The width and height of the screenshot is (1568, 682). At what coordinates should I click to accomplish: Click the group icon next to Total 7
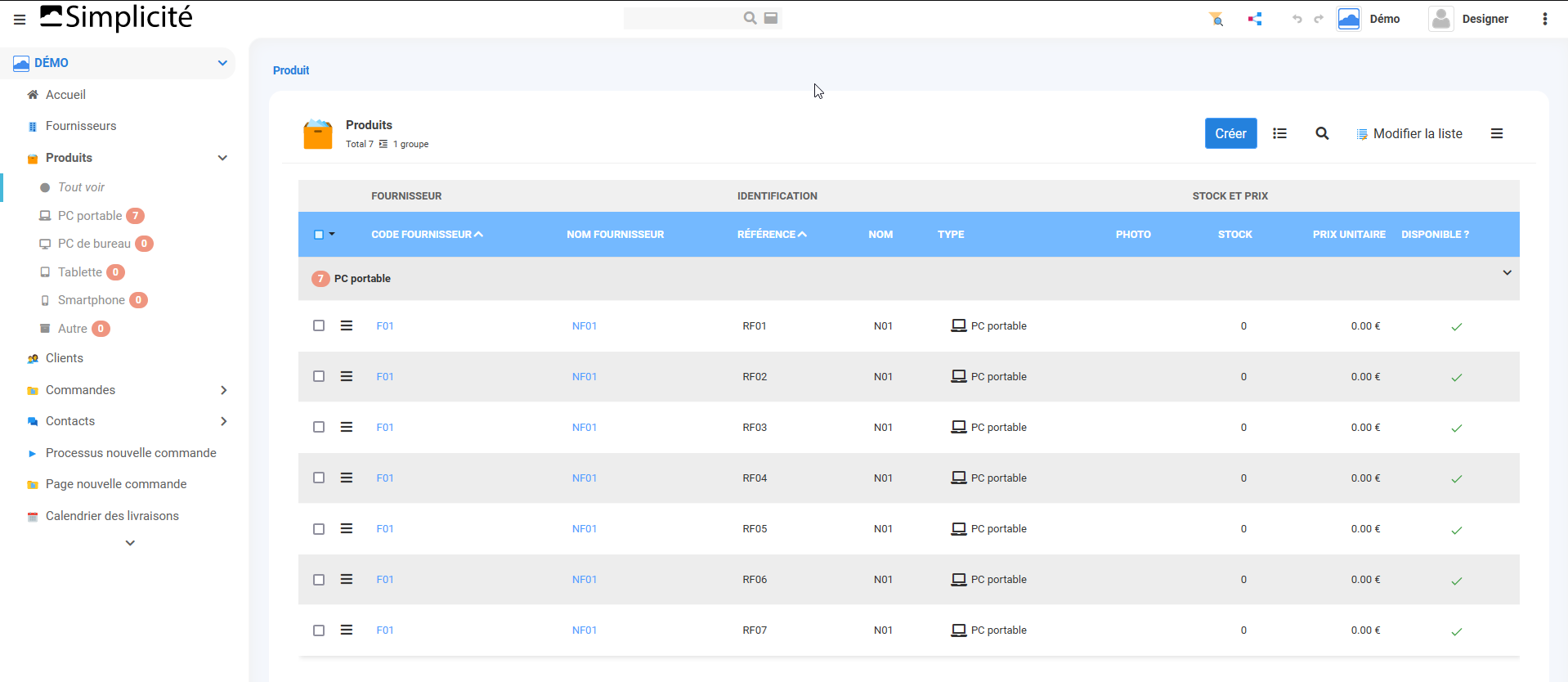coord(383,144)
